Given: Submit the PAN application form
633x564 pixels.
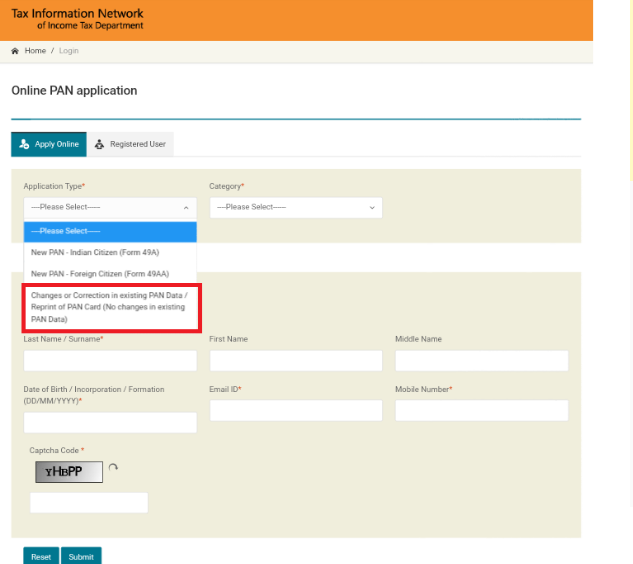Looking at the screenshot, I should pos(81,556).
